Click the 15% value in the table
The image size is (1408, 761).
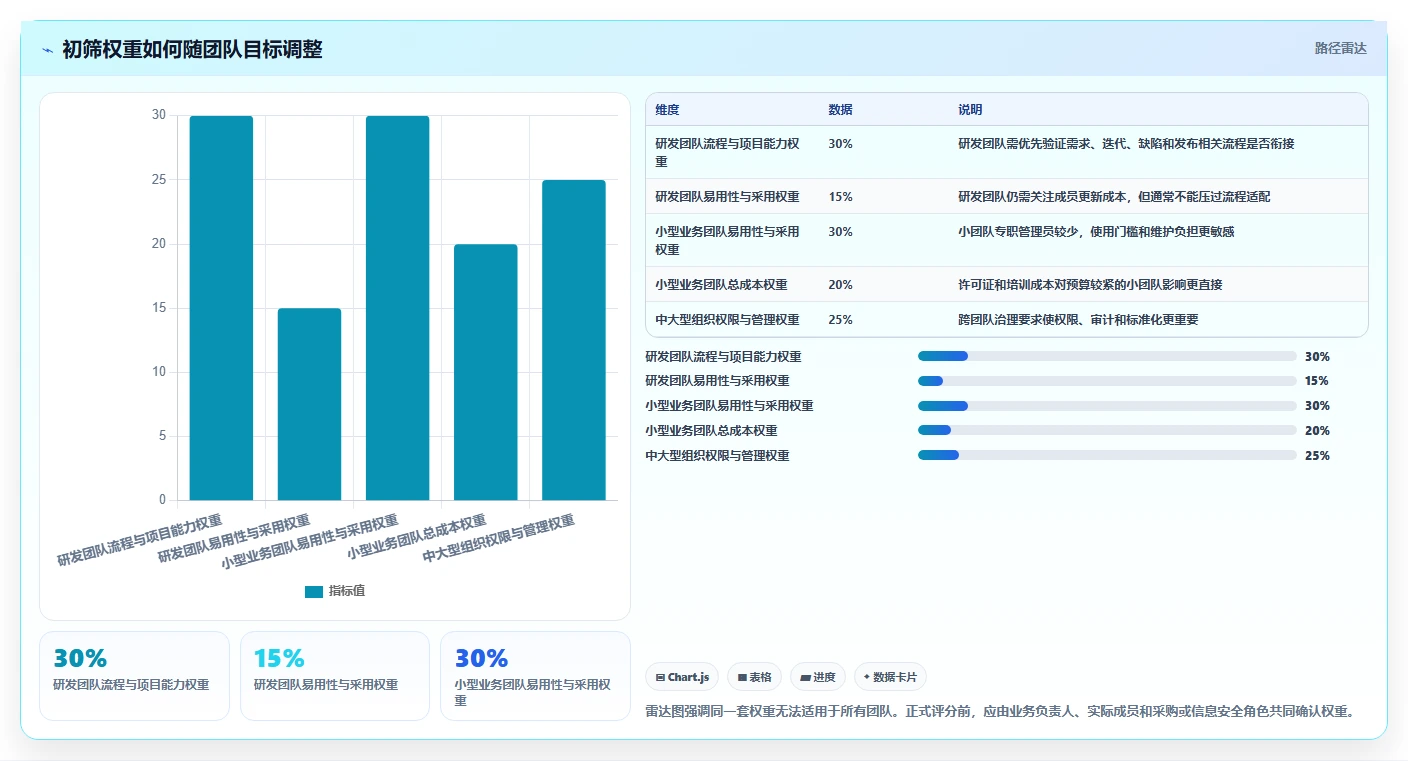click(840, 197)
